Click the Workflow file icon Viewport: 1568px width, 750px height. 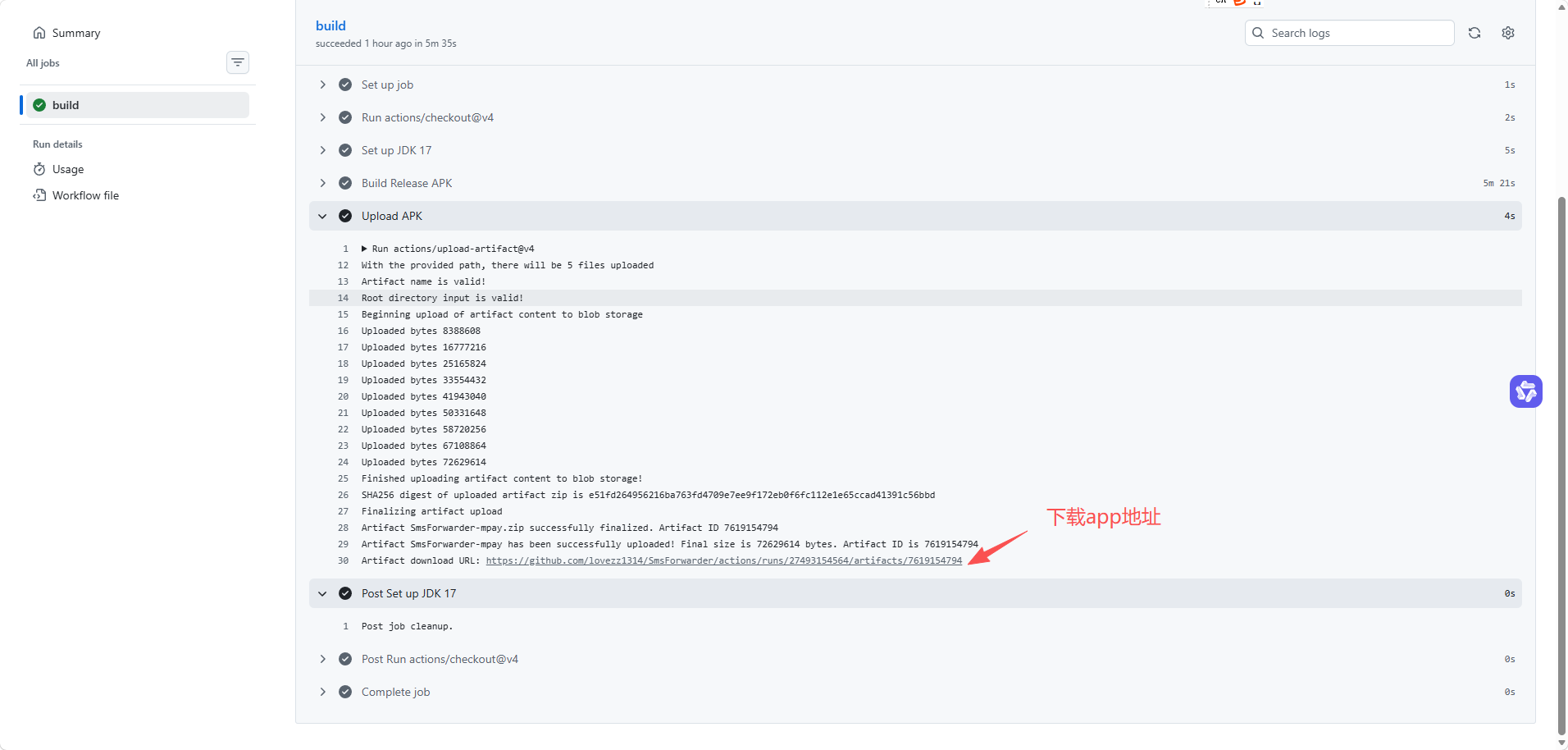[39, 195]
